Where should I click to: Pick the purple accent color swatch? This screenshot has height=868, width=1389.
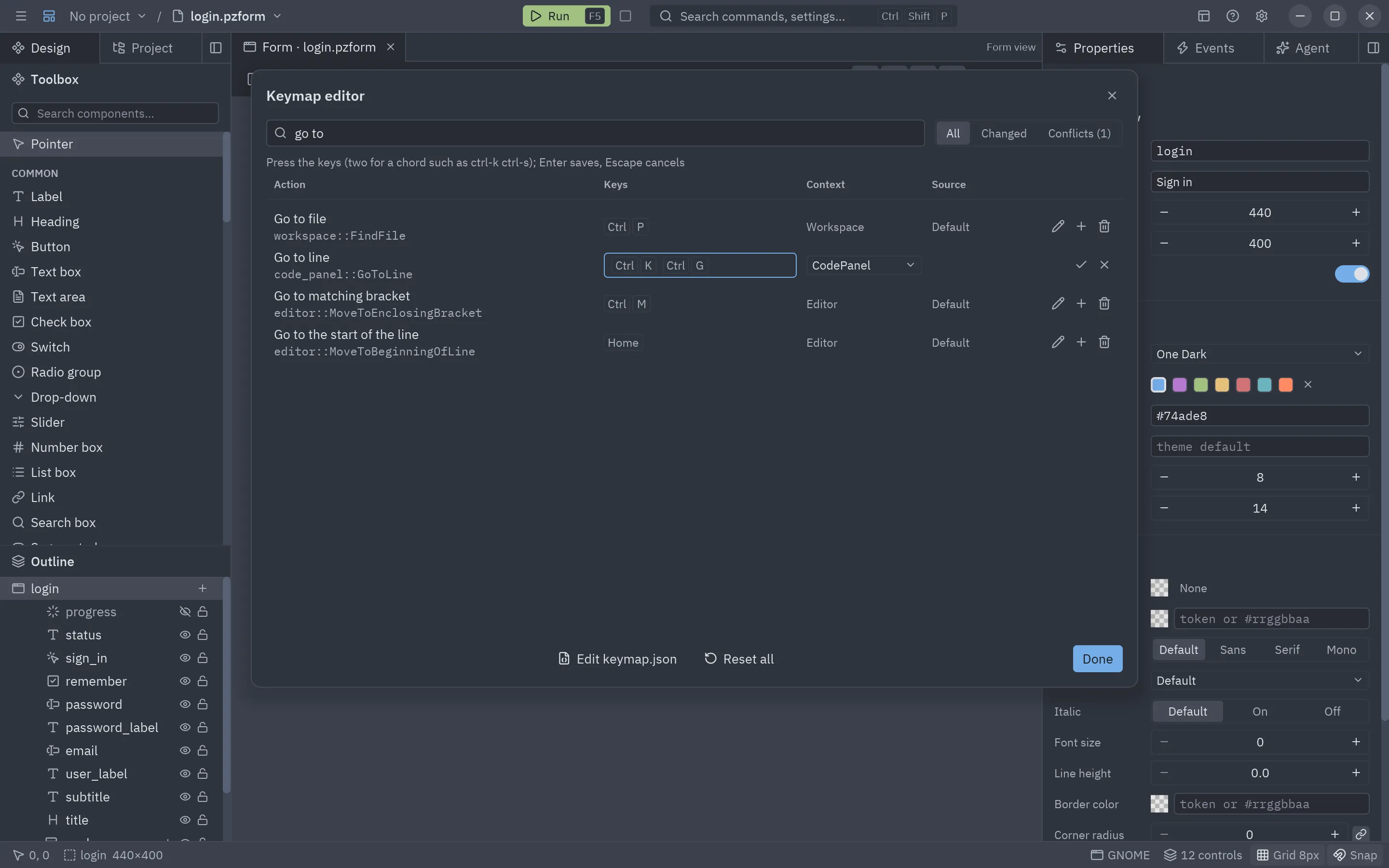point(1179,385)
